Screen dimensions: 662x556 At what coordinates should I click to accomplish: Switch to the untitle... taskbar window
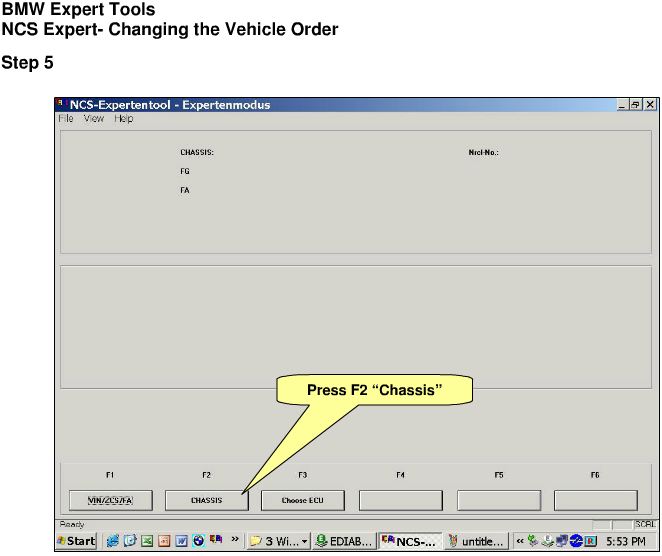(476, 541)
